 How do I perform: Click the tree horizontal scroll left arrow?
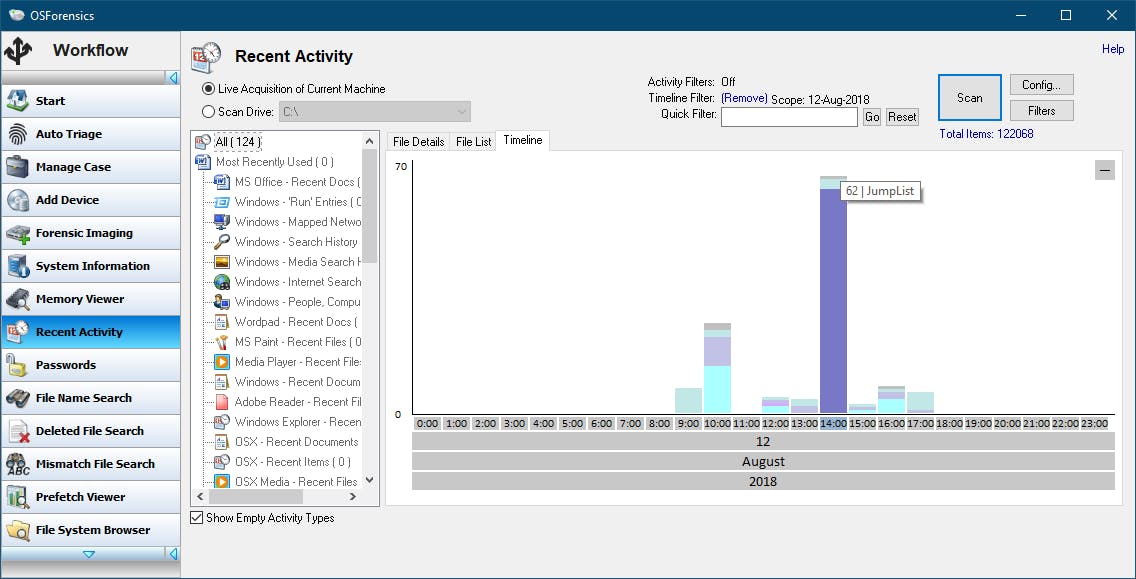click(x=200, y=497)
